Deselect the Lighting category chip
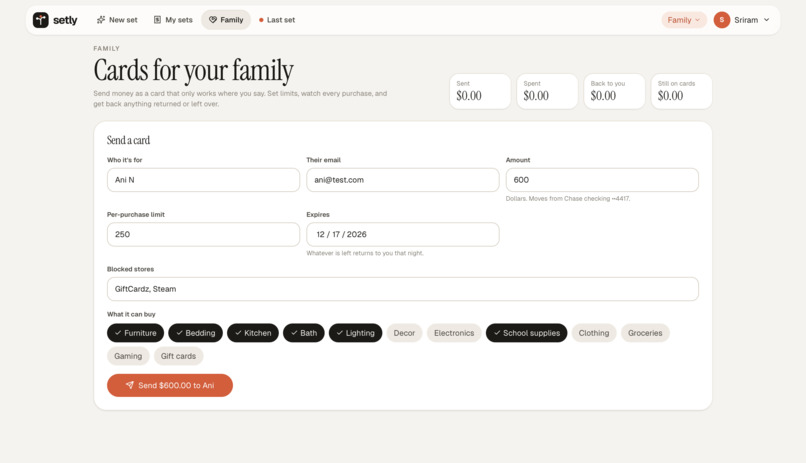Image resolution: width=806 pixels, height=463 pixels. 356,333
